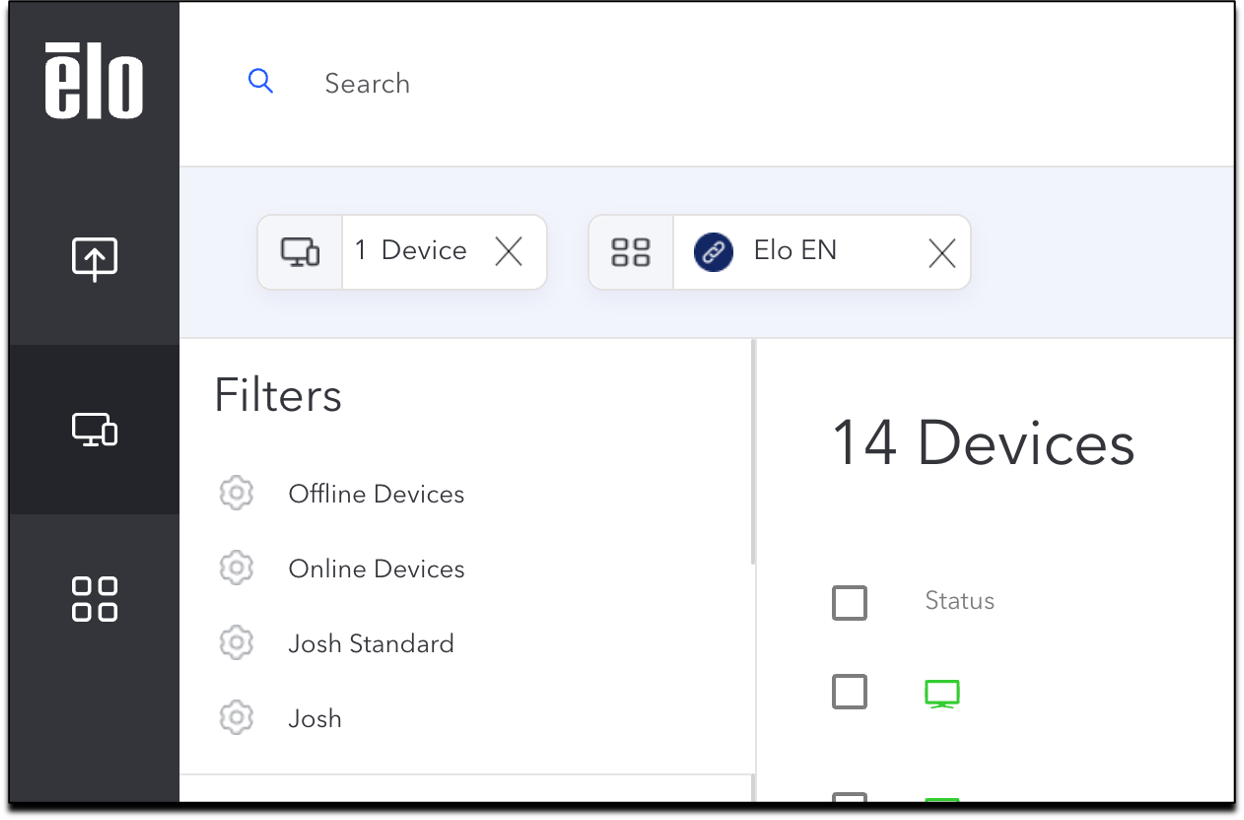Open the apps grid sidebar icon
Screen dimensions: 1244x820
95,599
